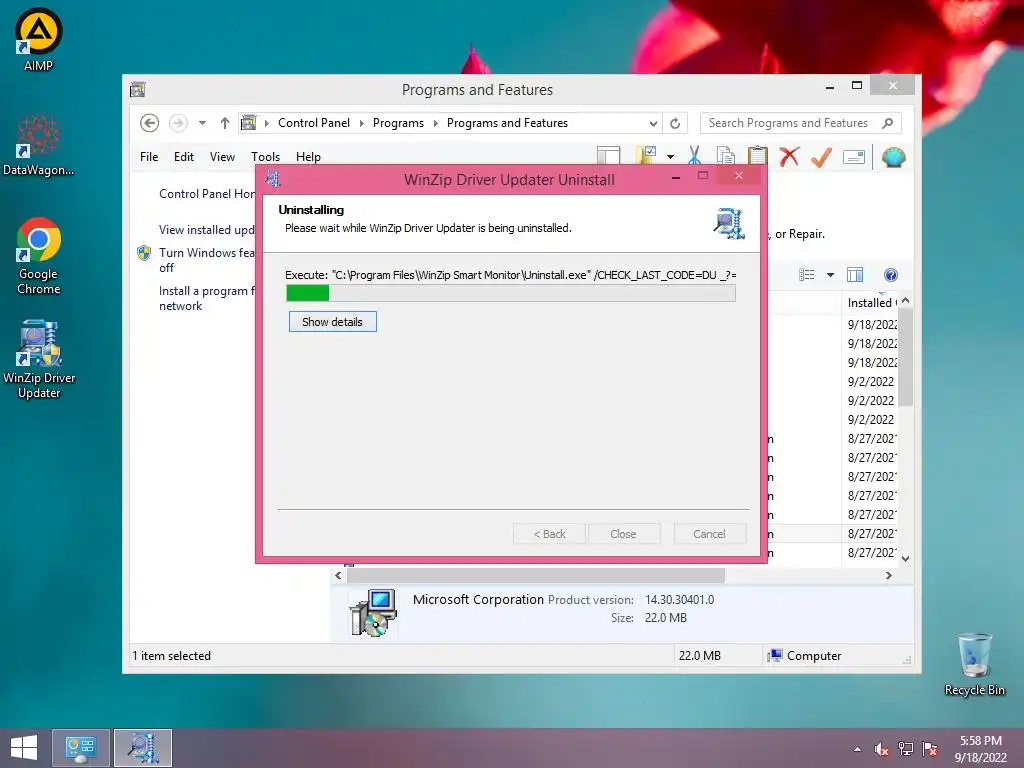The height and width of the screenshot is (768, 1024).
Task: Change the list view mode icon
Action: (807, 275)
